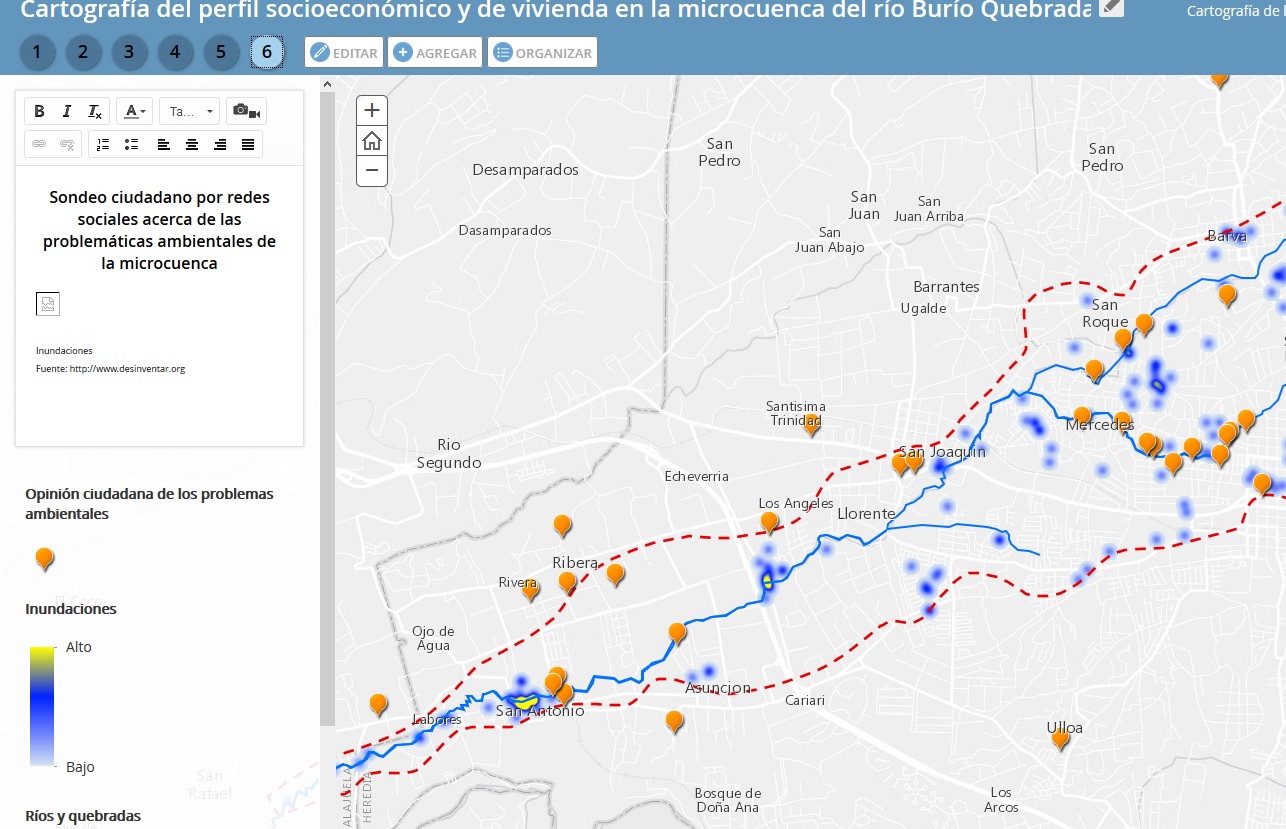
Task: Click the 'Opinión ciudadana de los problemas ambientales' legend title
Action: (x=149, y=504)
